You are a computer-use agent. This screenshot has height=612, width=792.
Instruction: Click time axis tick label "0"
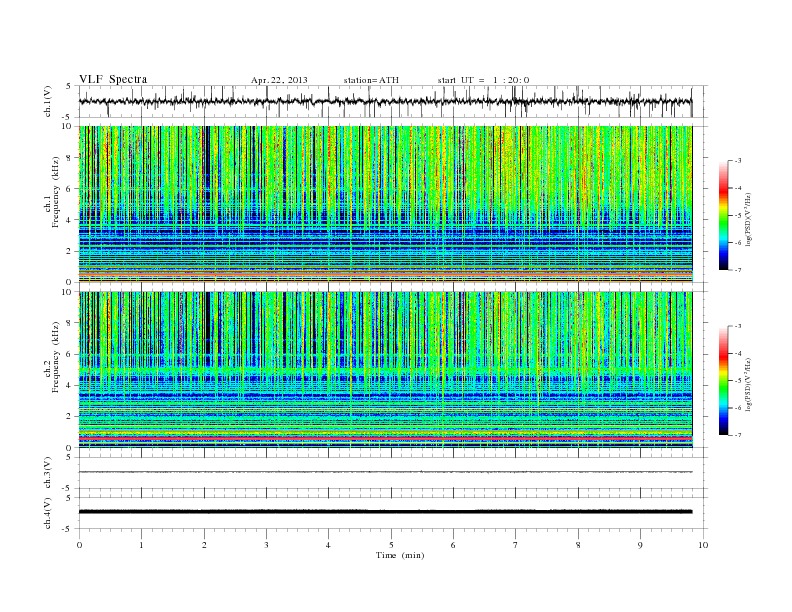79,545
